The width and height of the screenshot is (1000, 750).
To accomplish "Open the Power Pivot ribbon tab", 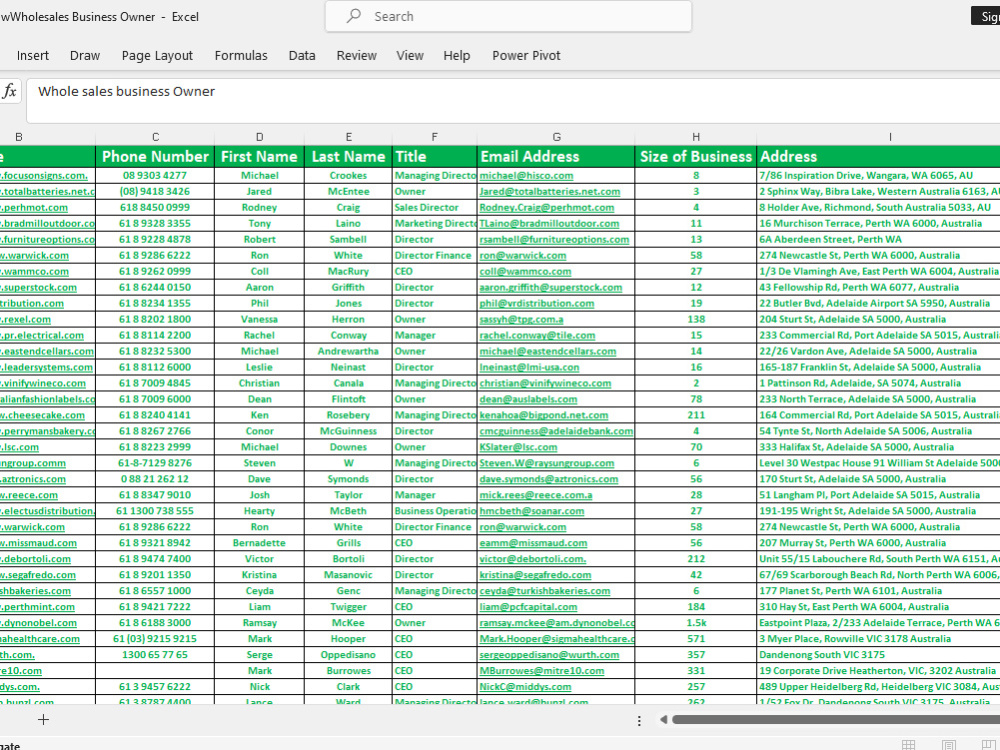I will click(x=526, y=55).
